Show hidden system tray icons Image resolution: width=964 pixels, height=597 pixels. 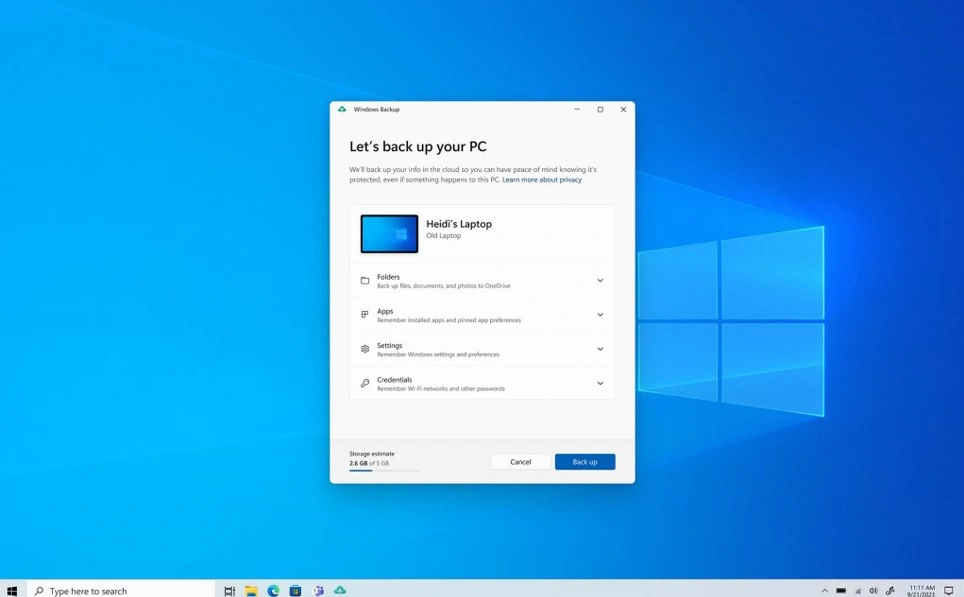tap(824, 591)
